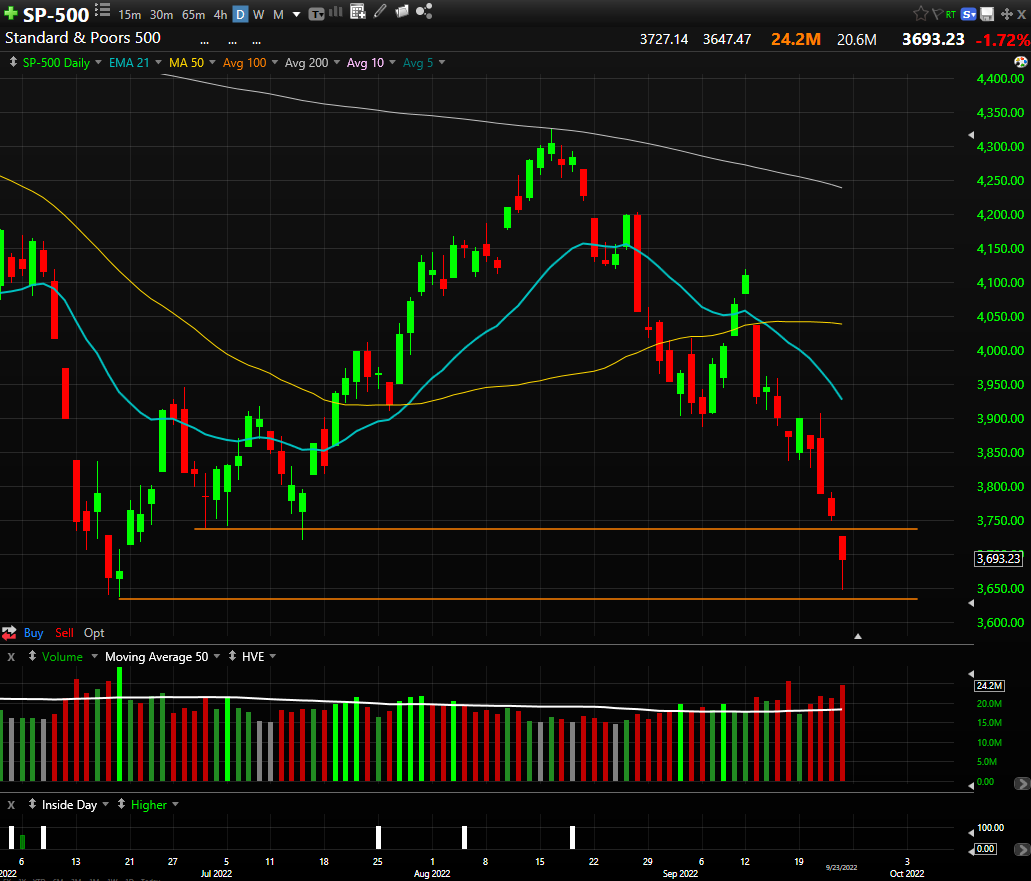
Task: Click the Buy button
Action: click(x=34, y=633)
